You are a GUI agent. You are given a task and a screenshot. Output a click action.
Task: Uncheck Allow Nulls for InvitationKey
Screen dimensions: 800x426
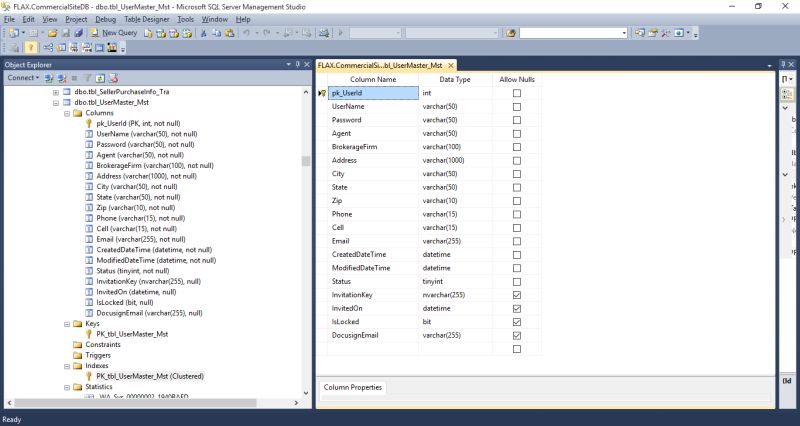pos(517,295)
